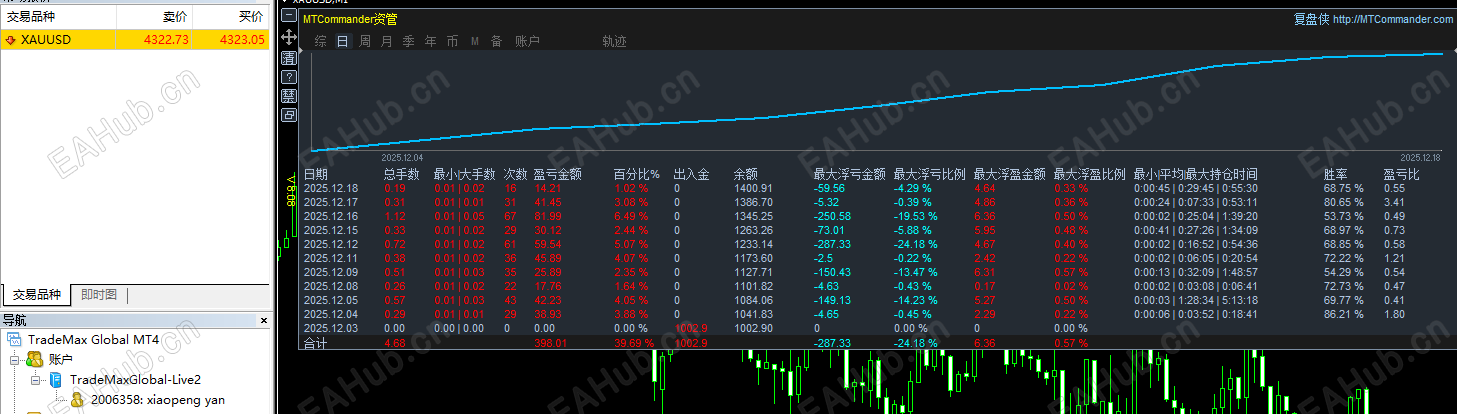Click the XAUUSD symbol diamond icon
1457x414 pixels.
(x=11, y=40)
